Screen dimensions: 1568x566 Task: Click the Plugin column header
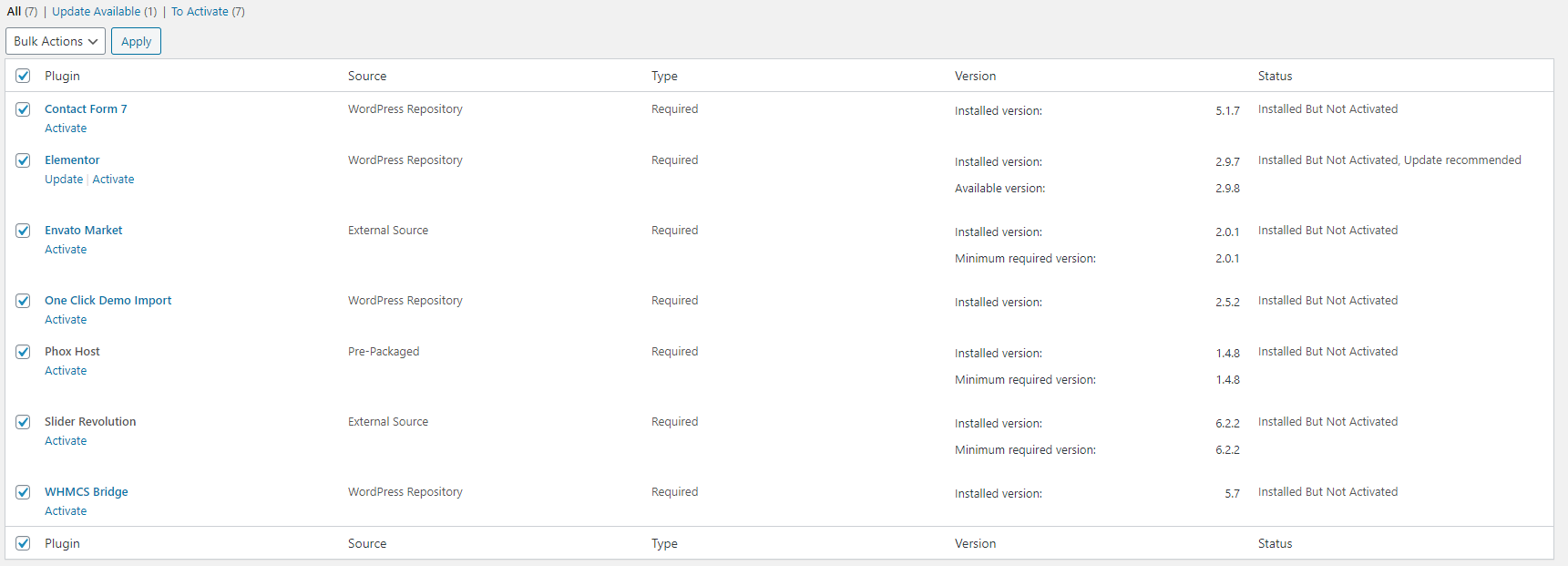point(62,76)
